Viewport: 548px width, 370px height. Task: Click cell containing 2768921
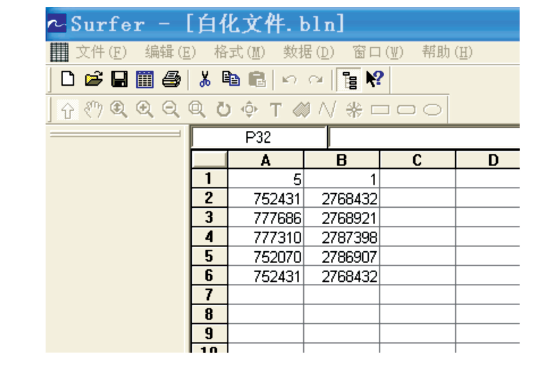coord(341,218)
